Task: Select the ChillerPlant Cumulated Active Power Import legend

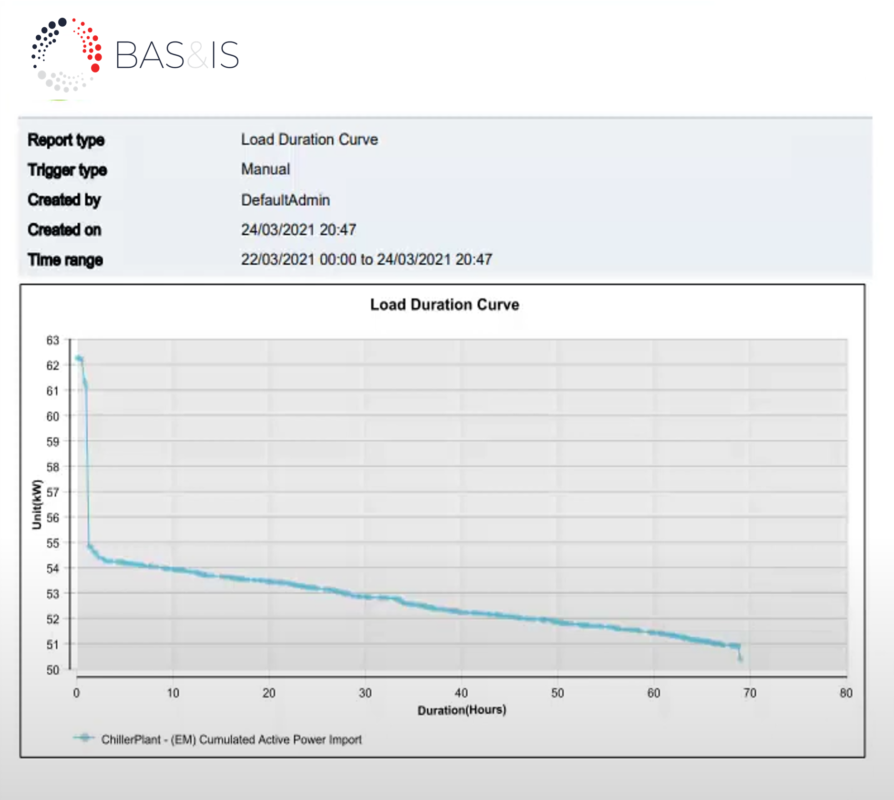Action: pos(231,740)
